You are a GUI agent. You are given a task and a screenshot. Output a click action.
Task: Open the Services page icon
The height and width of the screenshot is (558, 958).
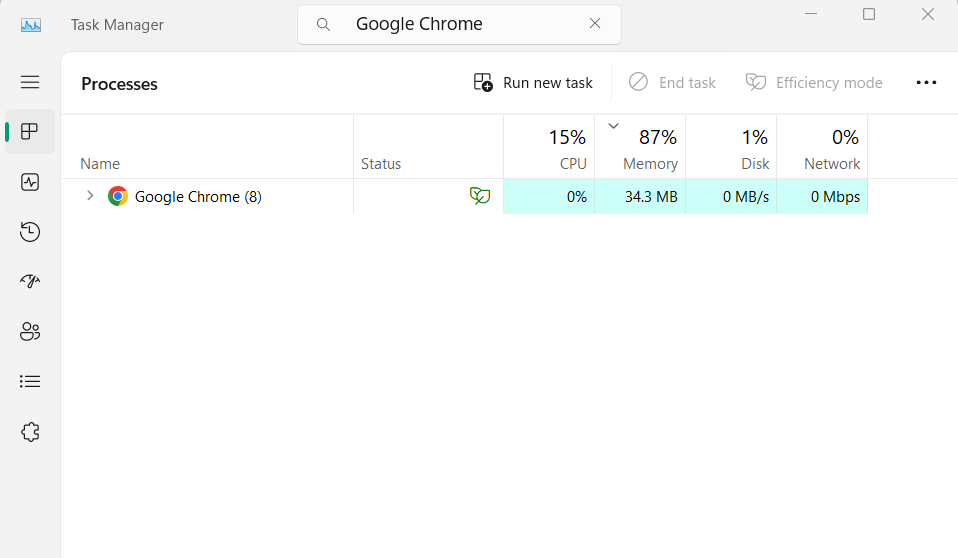click(30, 431)
